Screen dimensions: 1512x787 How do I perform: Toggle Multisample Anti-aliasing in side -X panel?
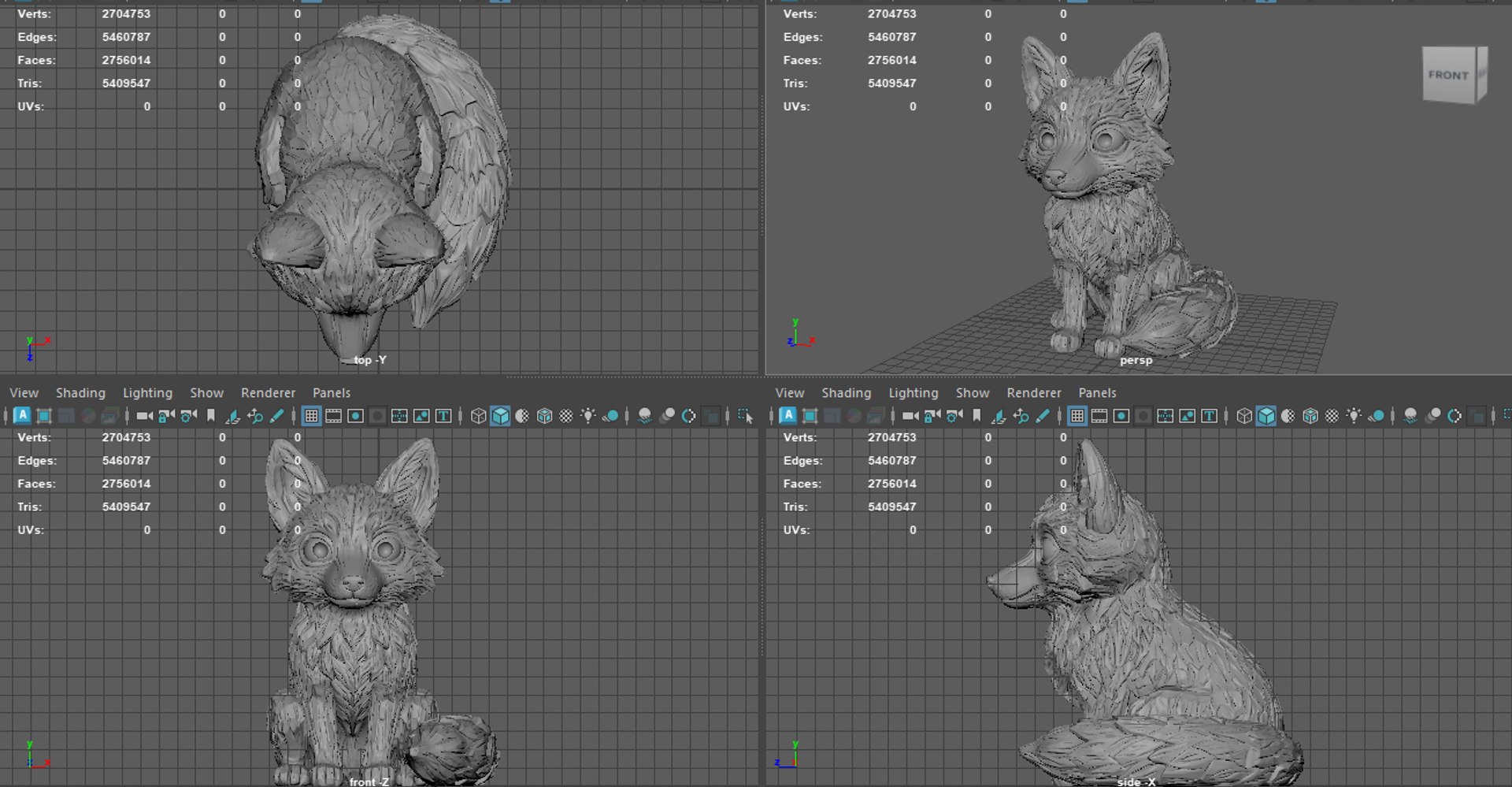pyautogui.click(x=1455, y=416)
